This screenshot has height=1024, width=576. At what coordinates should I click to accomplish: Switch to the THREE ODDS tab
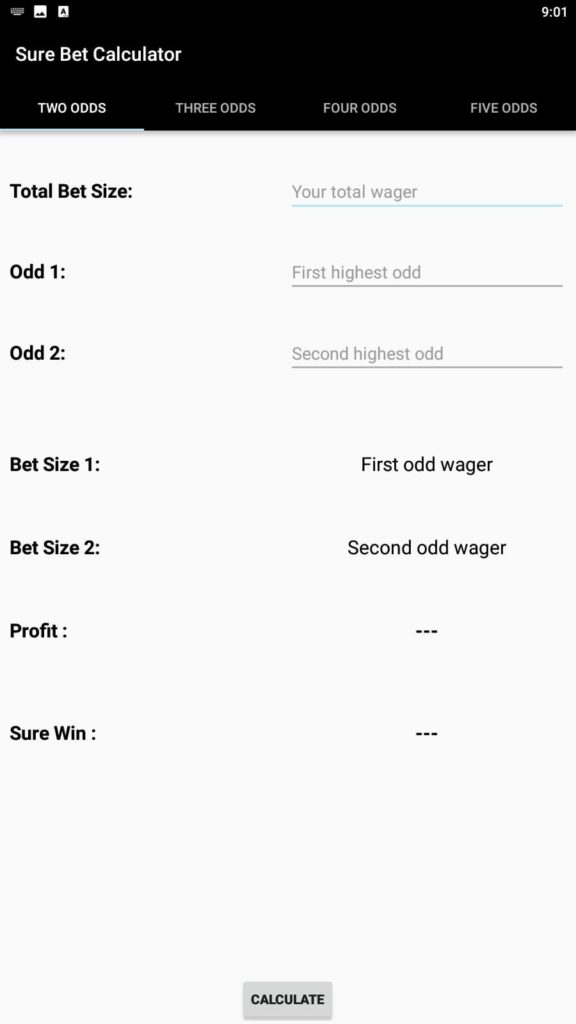point(216,108)
